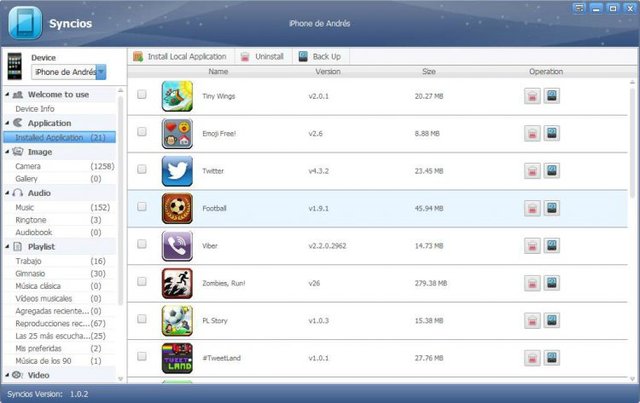Open the device selection dropdown arrow
Viewport: 640px width, 403px height.
pyautogui.click(x=101, y=72)
